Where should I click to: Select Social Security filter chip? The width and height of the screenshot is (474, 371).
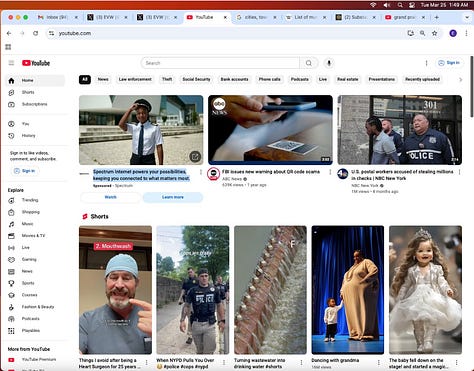[196, 79]
